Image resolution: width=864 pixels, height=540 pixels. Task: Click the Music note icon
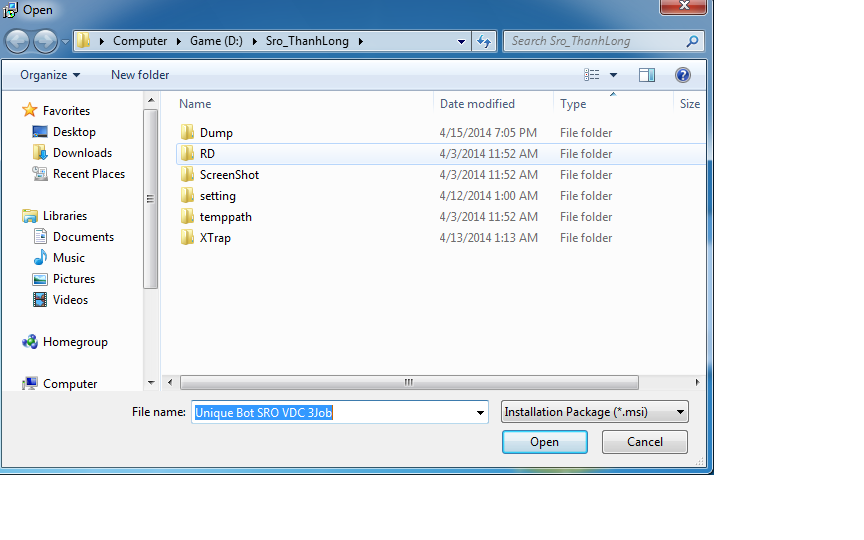(40, 257)
